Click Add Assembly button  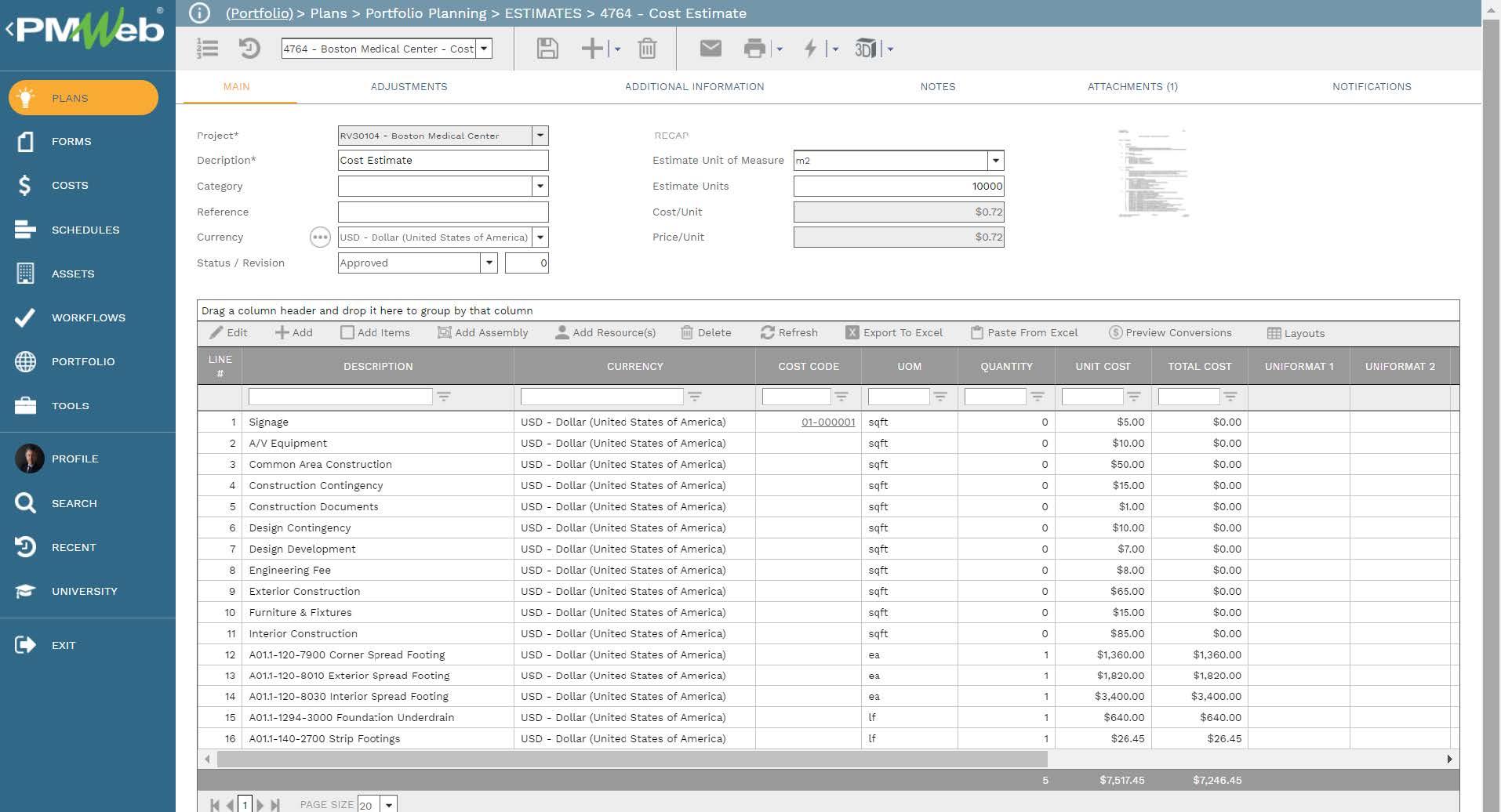pyautogui.click(x=482, y=332)
